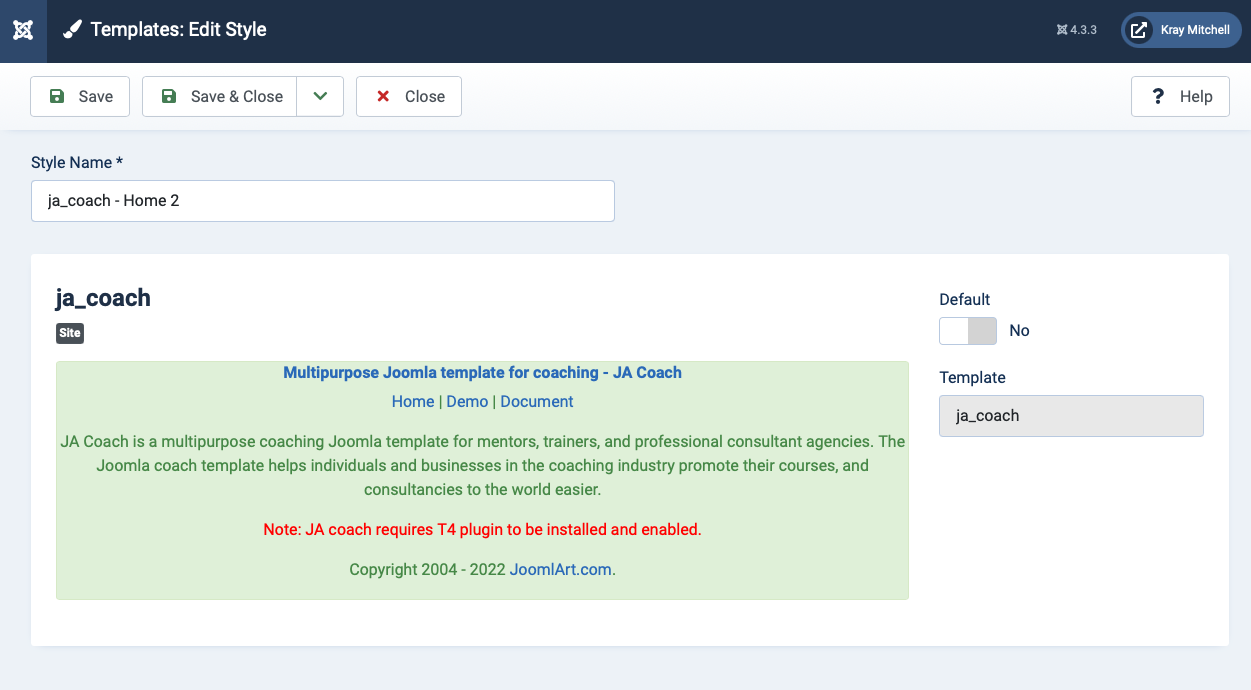1251x690 pixels.
Task: Click the Joomla 4.3.3 version indicator
Action: click(x=1077, y=30)
